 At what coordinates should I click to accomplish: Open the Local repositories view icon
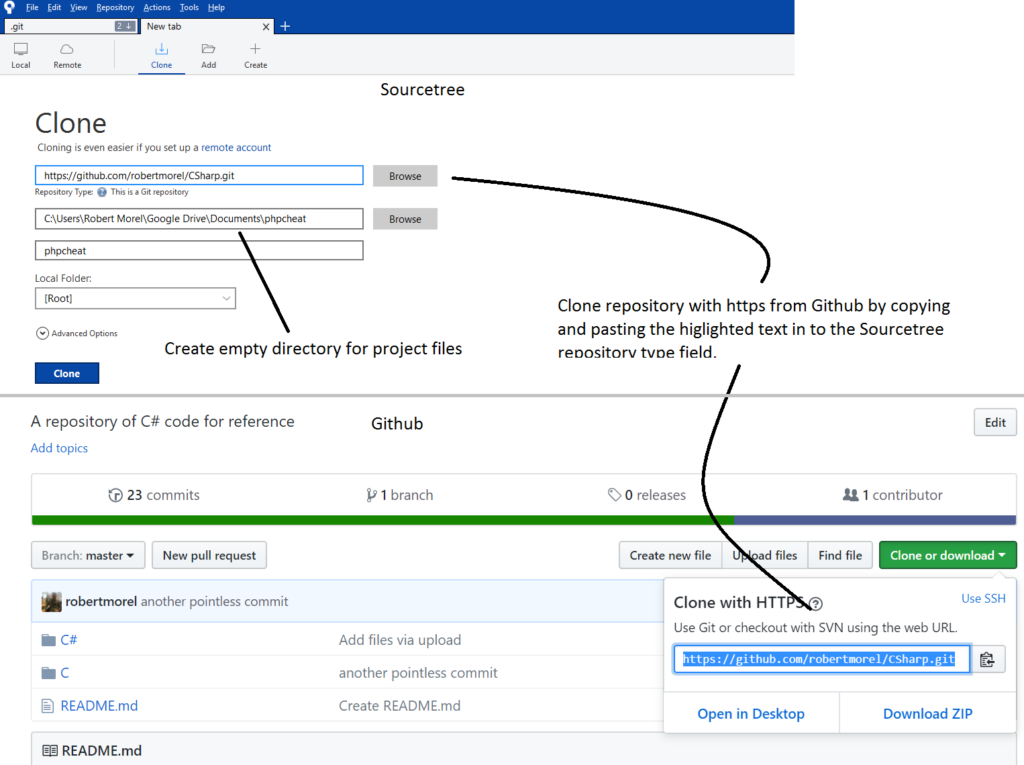[20, 48]
